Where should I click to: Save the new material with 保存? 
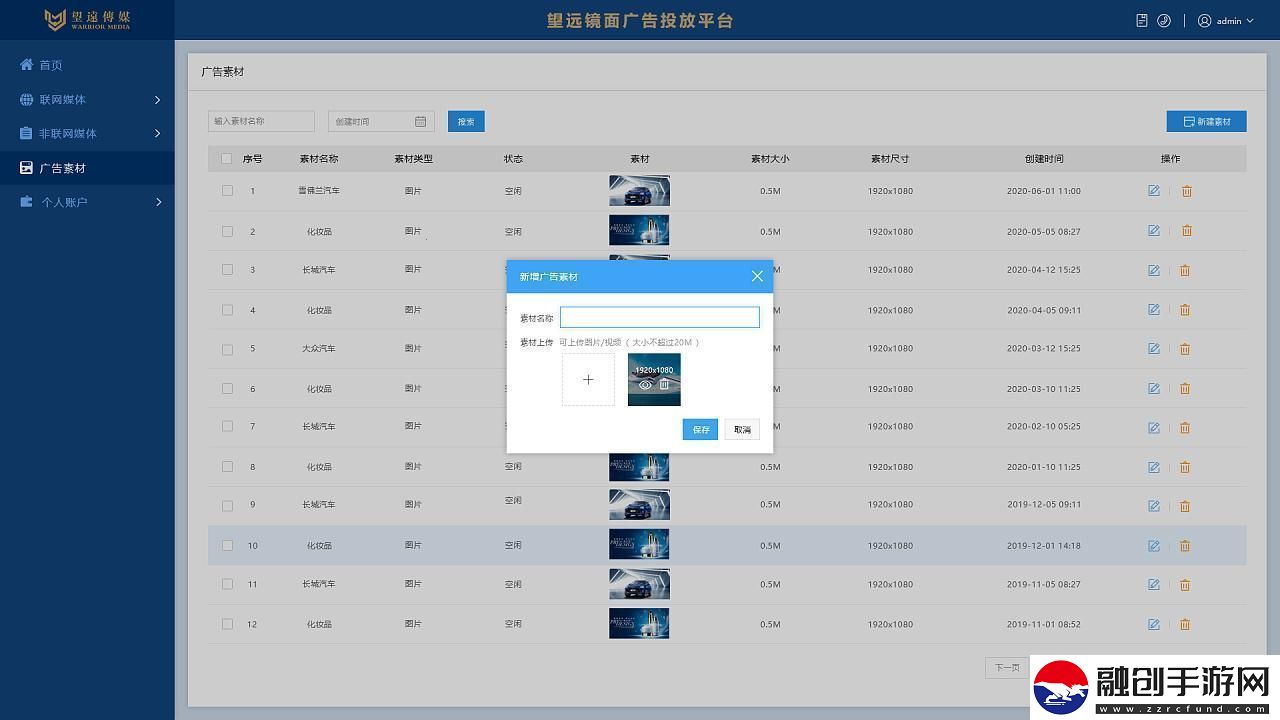(700, 429)
